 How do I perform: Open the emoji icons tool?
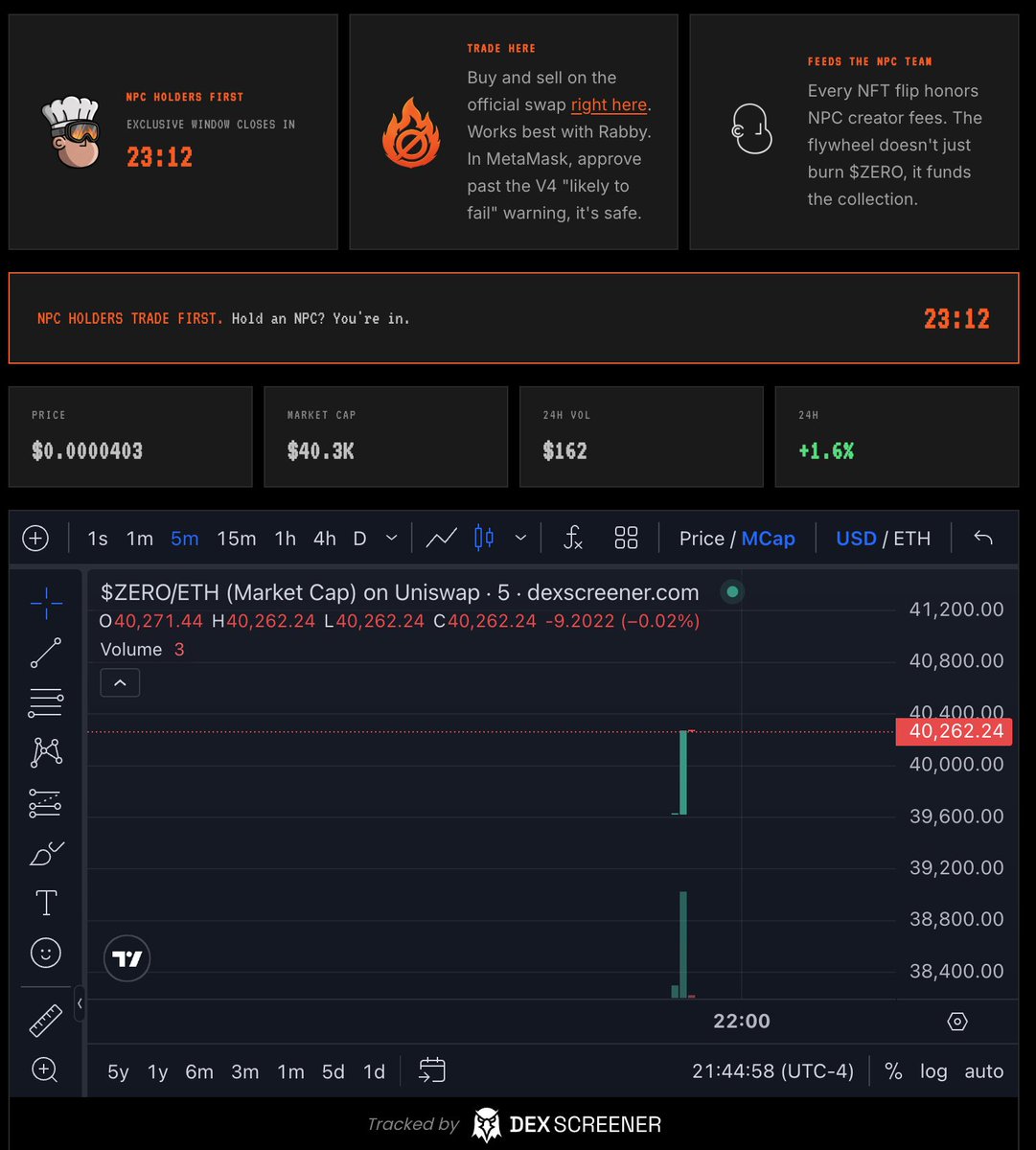pyautogui.click(x=45, y=953)
